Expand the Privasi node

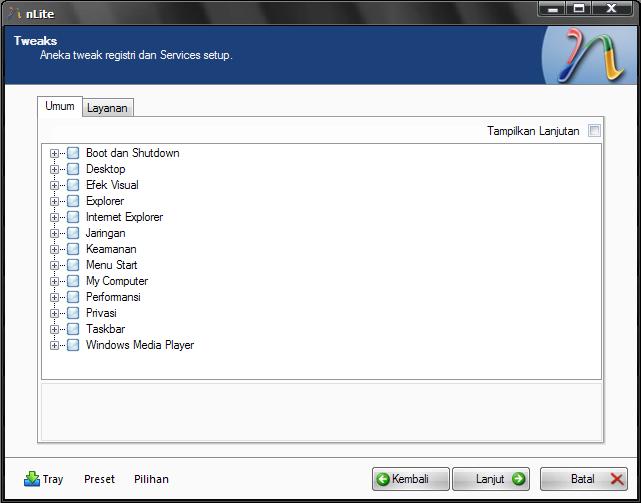pos(54,314)
